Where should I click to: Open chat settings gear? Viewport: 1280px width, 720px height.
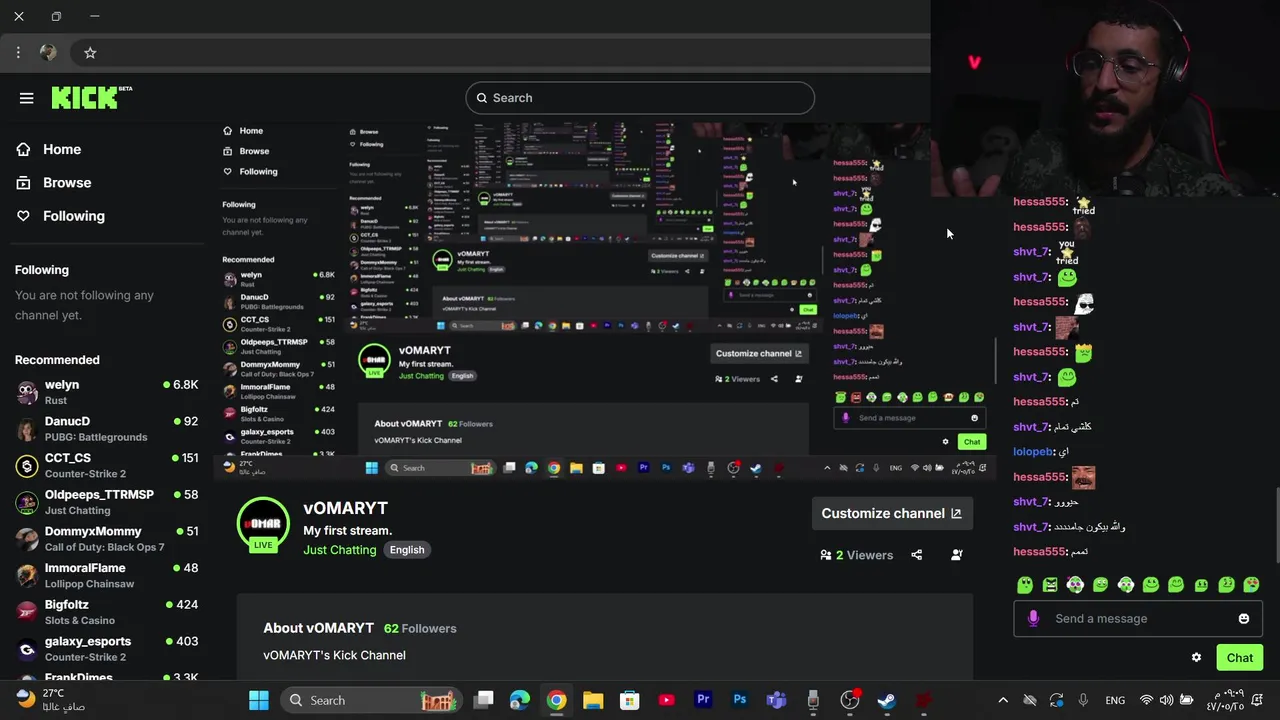point(1196,657)
